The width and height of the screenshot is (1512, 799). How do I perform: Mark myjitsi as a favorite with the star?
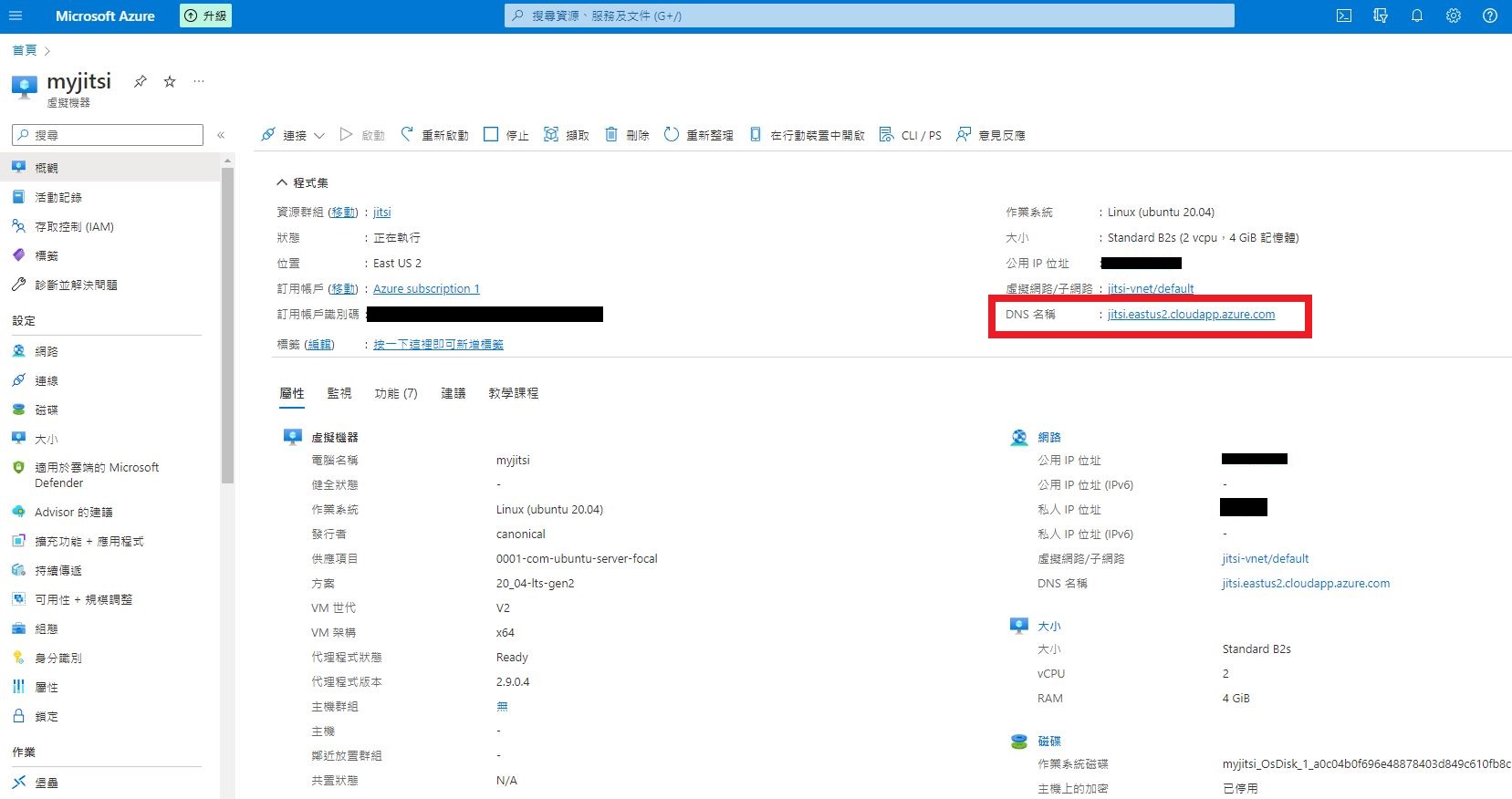[170, 81]
